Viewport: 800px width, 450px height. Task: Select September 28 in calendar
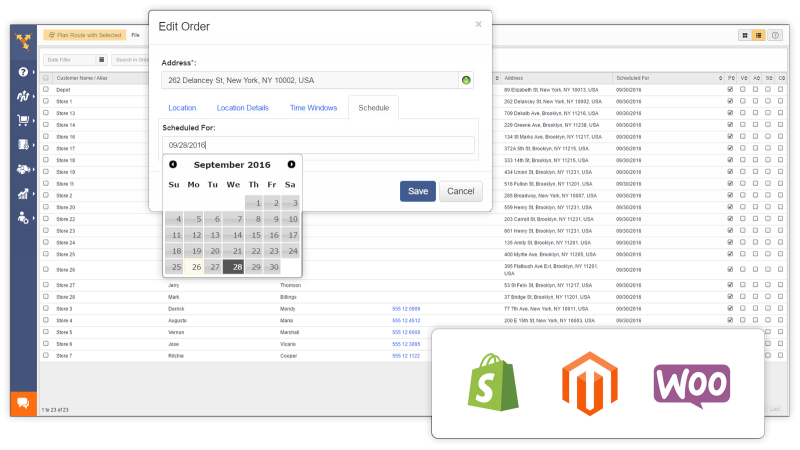pos(233,267)
